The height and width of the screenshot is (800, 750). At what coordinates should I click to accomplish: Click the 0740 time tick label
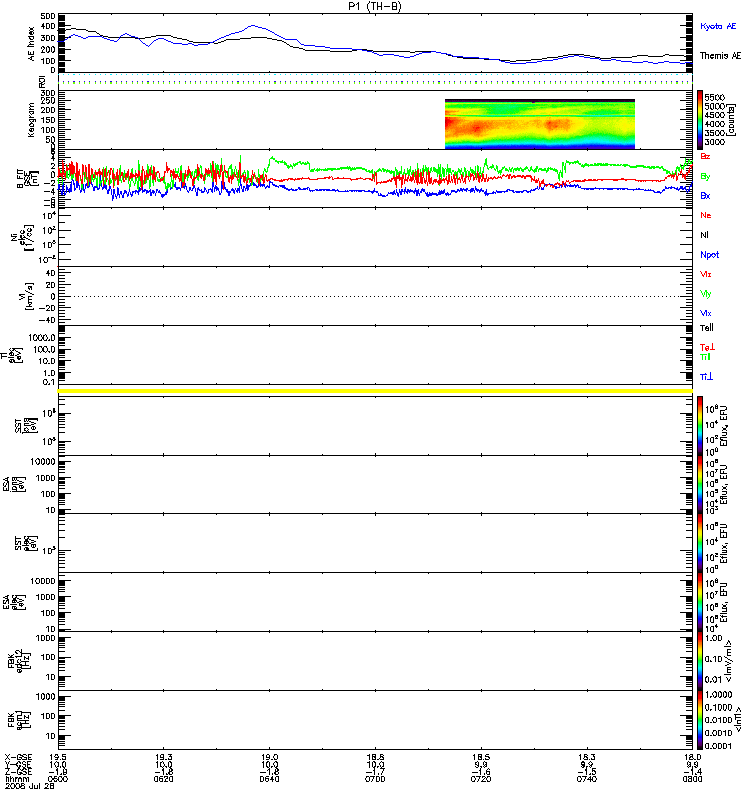point(587,779)
